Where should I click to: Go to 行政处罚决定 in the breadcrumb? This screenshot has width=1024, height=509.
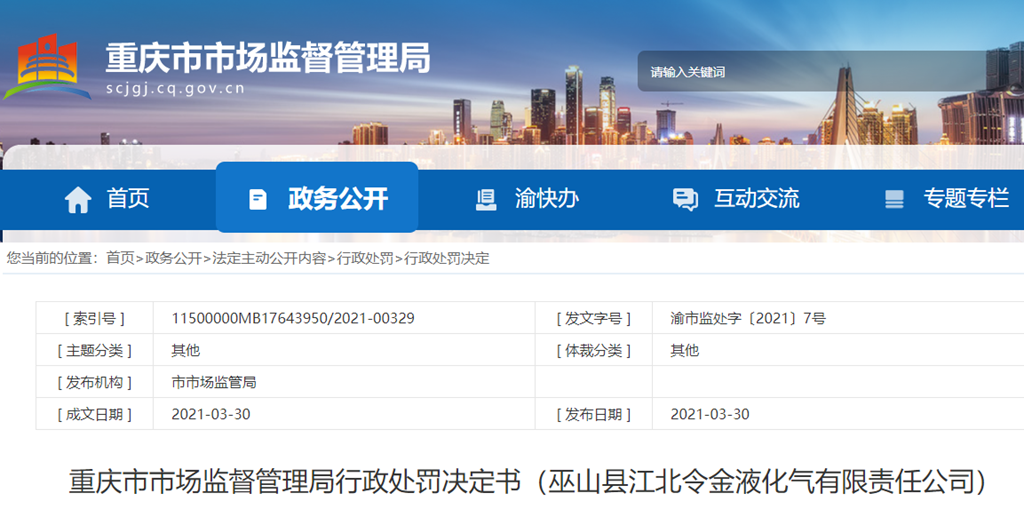pos(447,259)
